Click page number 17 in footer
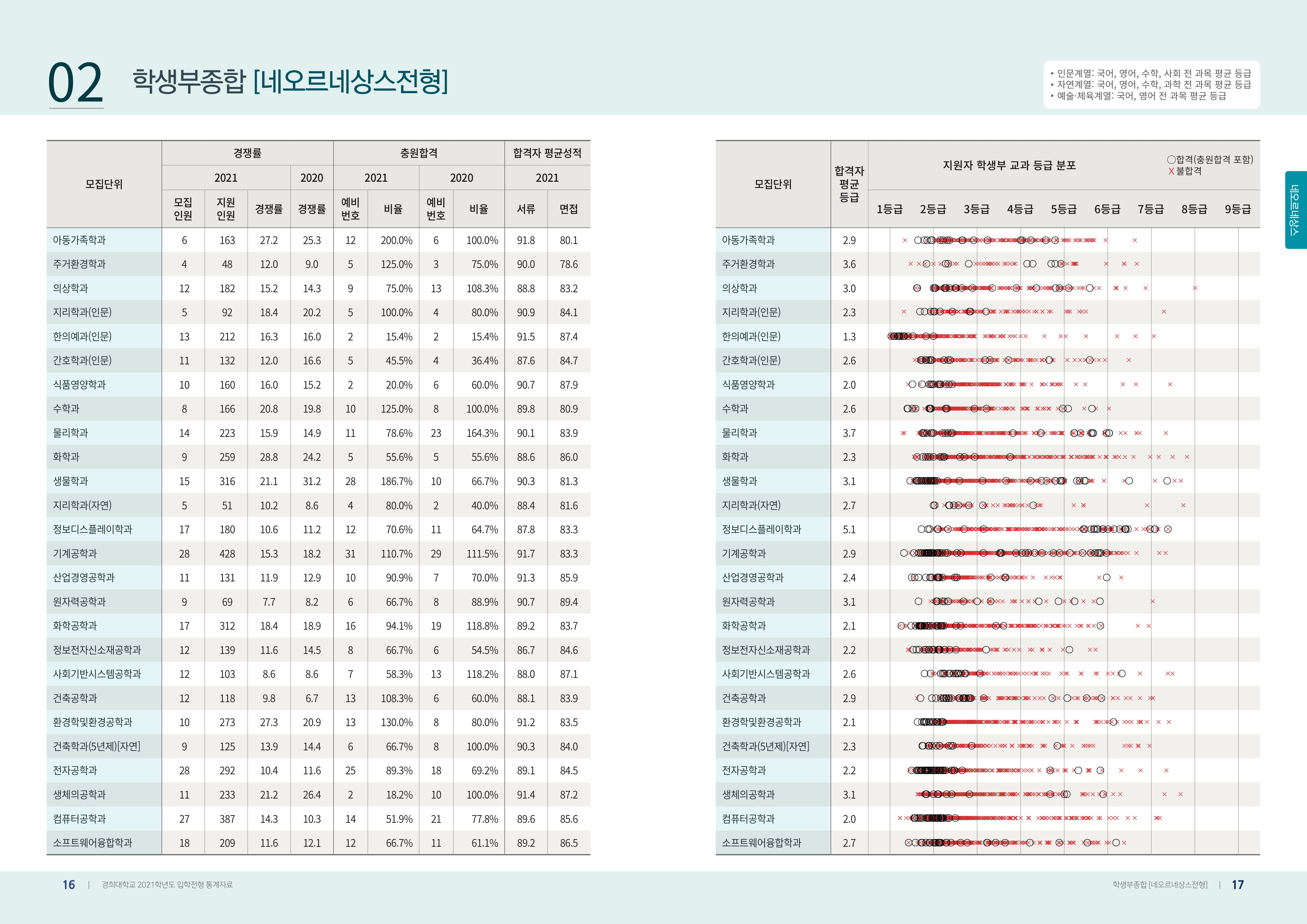 [1238, 885]
